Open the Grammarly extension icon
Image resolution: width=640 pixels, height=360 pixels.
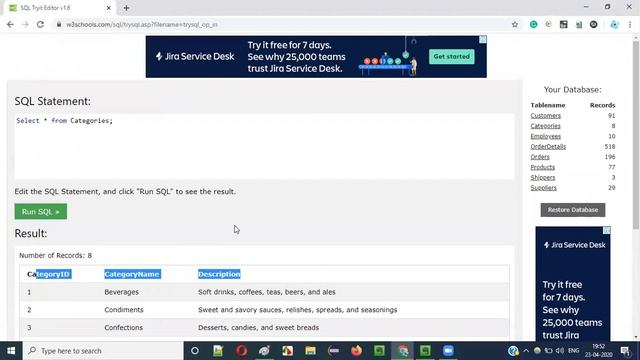pos(533,24)
